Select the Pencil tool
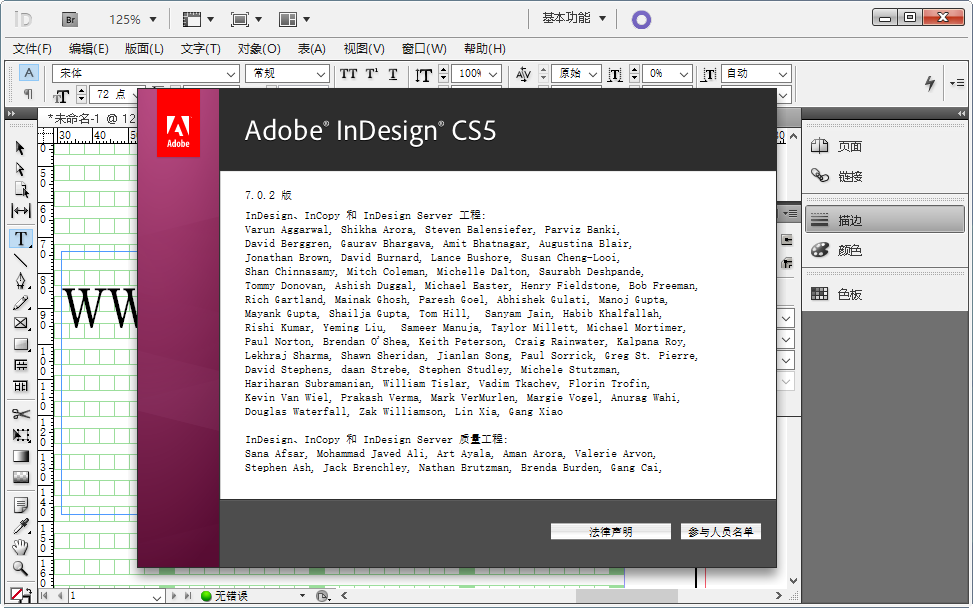Viewport: 973px width, 608px height. pyautogui.click(x=20, y=302)
